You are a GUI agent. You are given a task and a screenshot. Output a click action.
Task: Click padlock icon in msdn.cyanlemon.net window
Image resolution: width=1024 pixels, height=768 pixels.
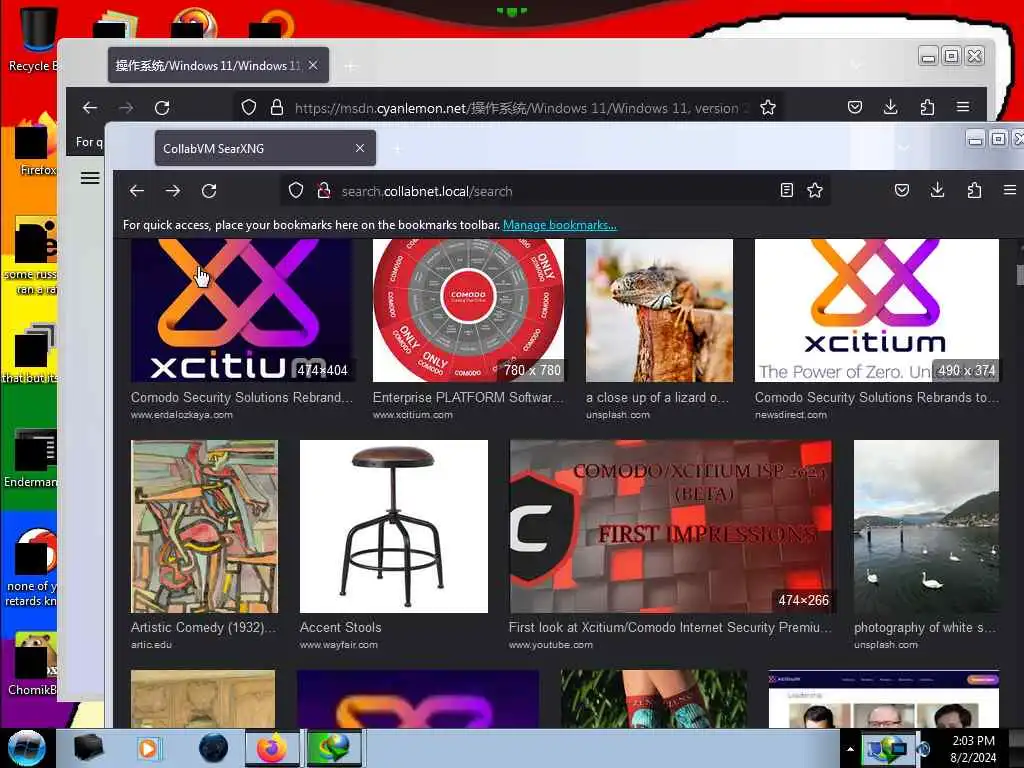click(x=277, y=108)
